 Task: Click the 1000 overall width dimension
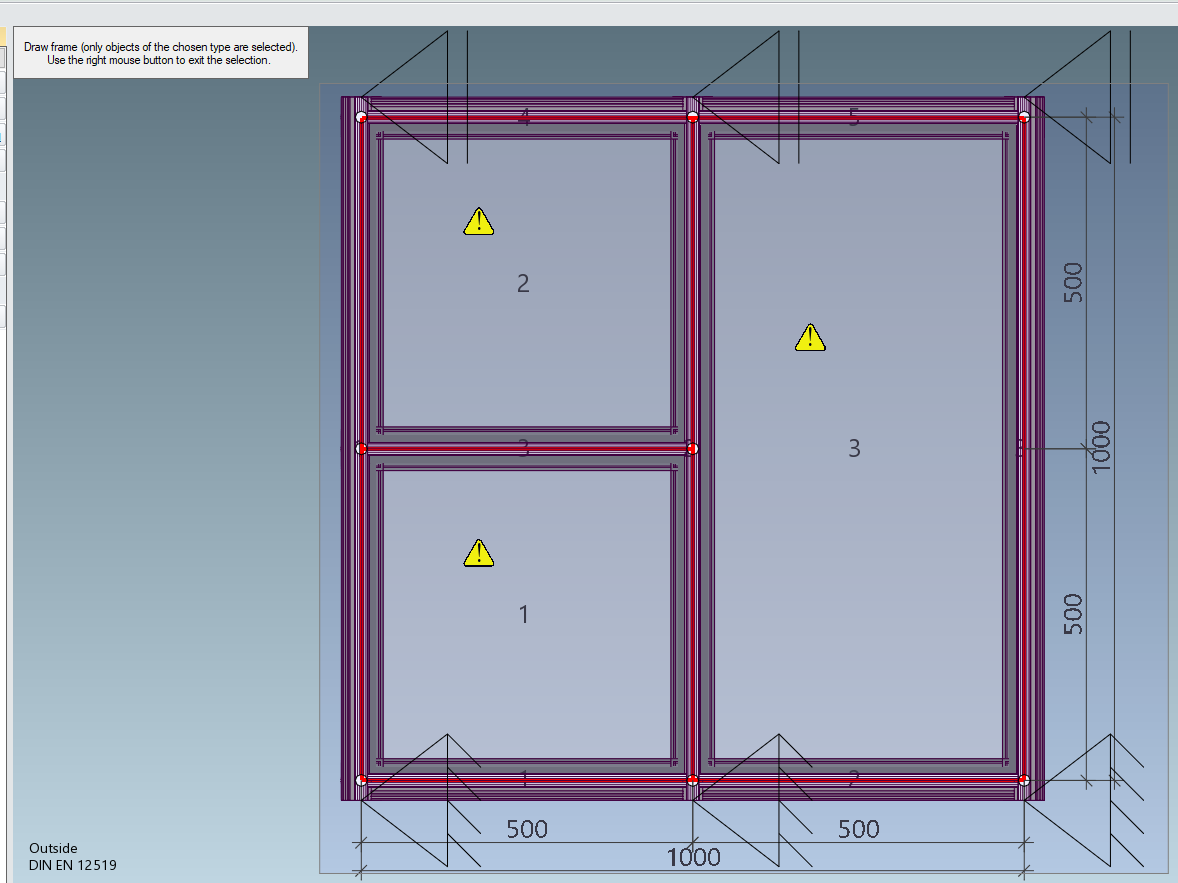tap(693, 858)
